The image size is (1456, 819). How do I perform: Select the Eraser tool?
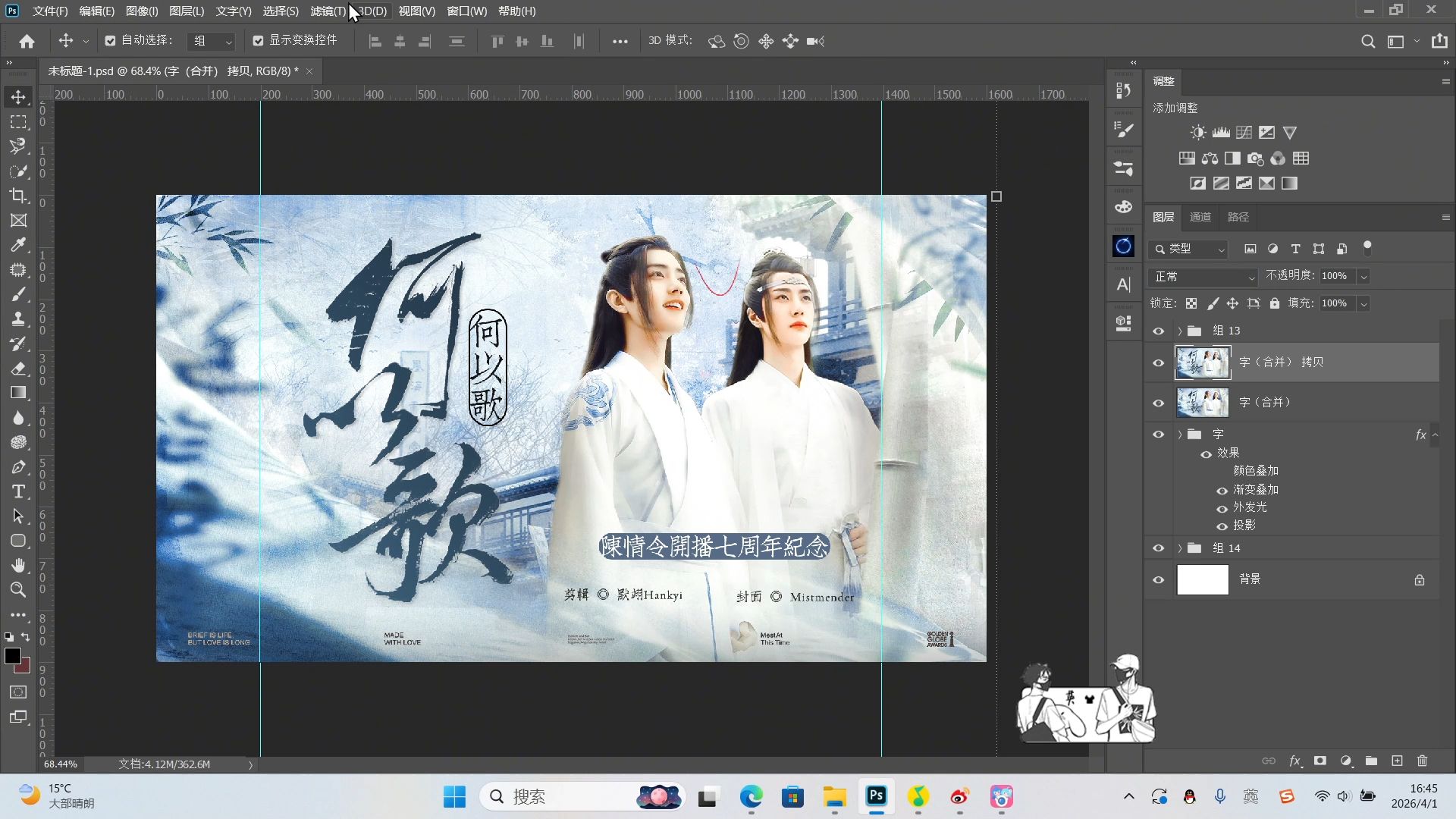click(18, 369)
